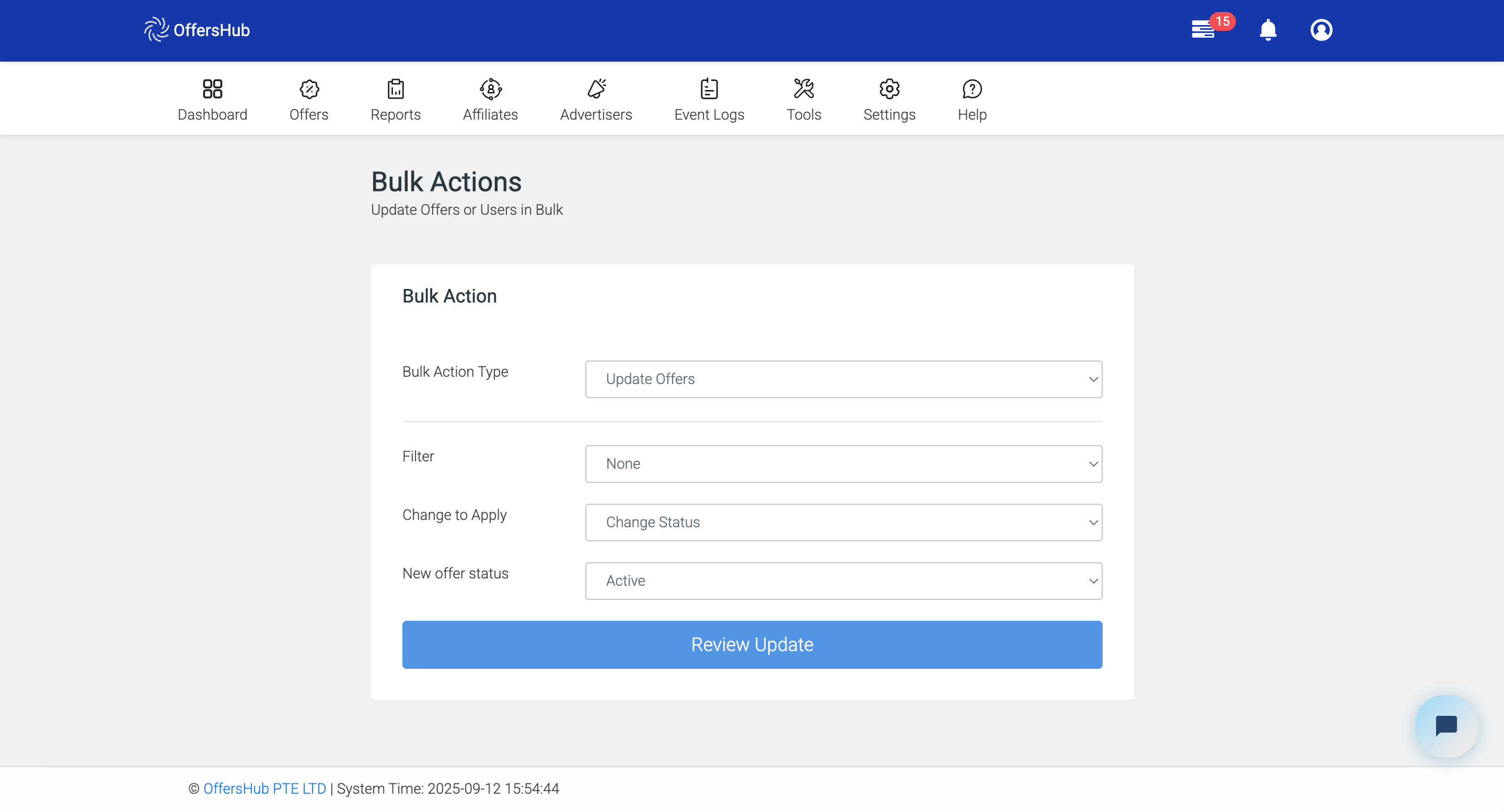
Task: Click the Tools wrench icon
Action: point(803,89)
